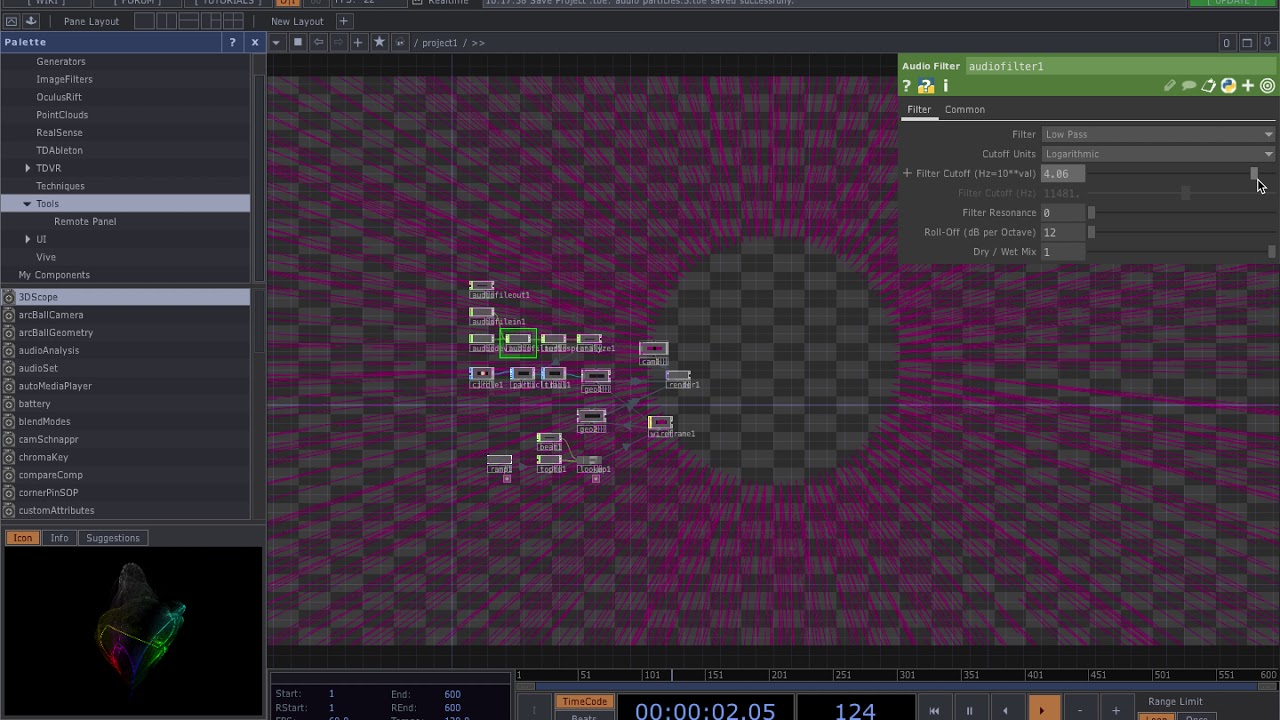Switch to Common parameter tab
Screen dimensions: 1280x720
[x=965, y=110]
